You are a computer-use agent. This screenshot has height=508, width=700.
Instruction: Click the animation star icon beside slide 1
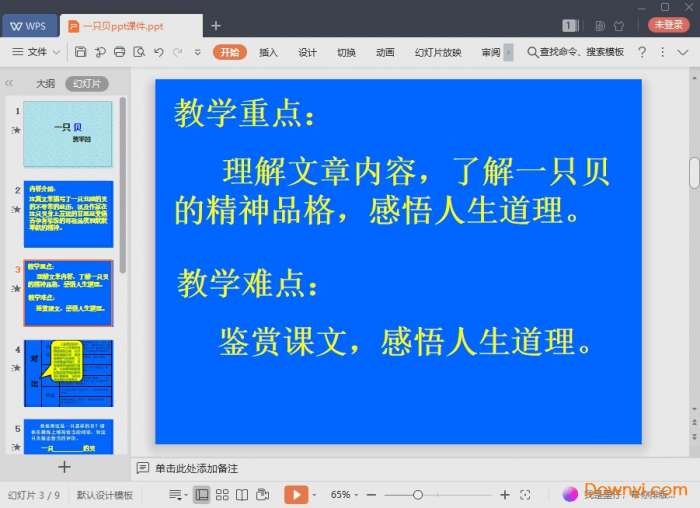point(16,130)
